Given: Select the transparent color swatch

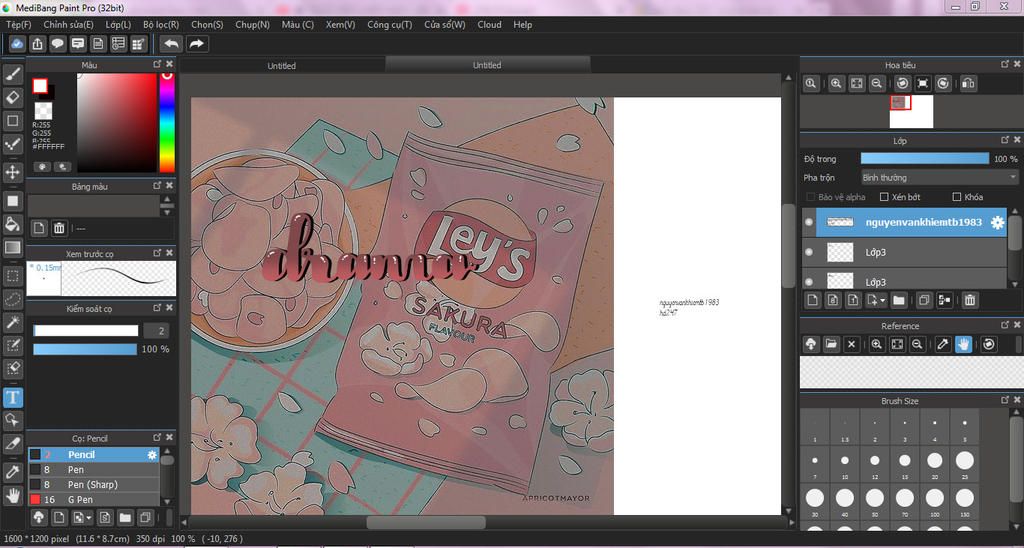Looking at the screenshot, I should click(43, 110).
